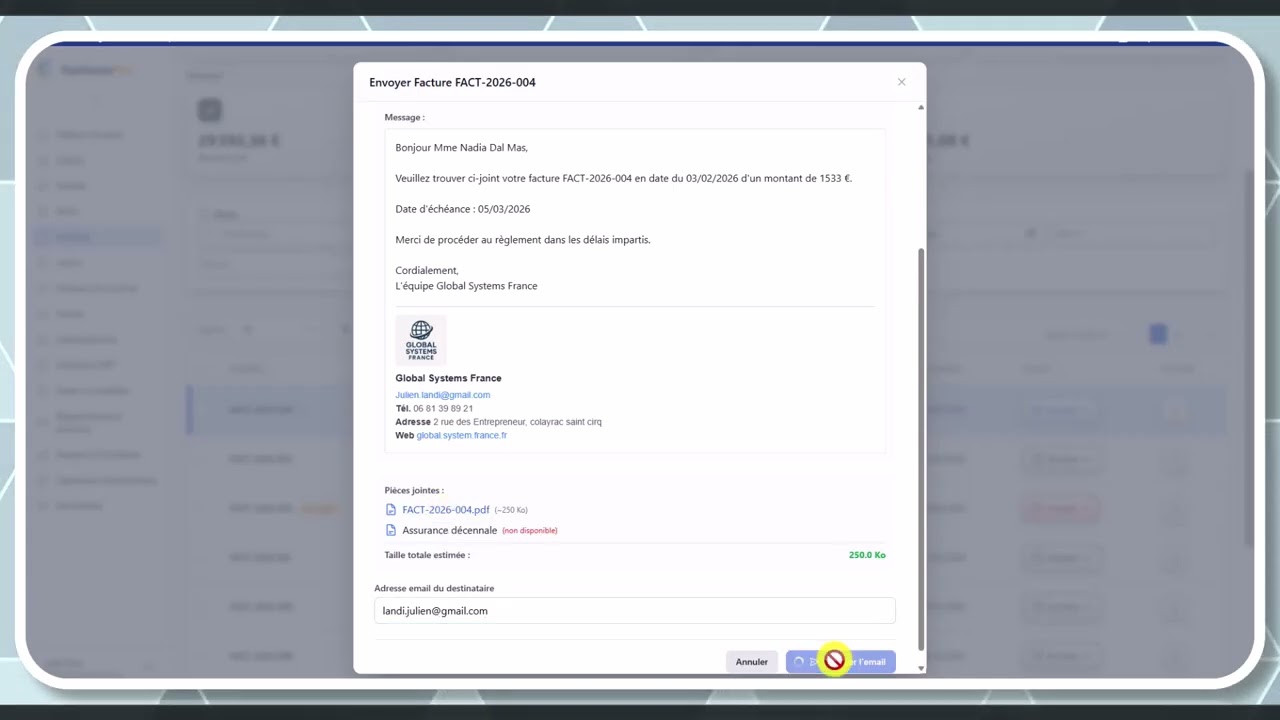Click the dialog scrollbar up arrow

click(x=921, y=107)
